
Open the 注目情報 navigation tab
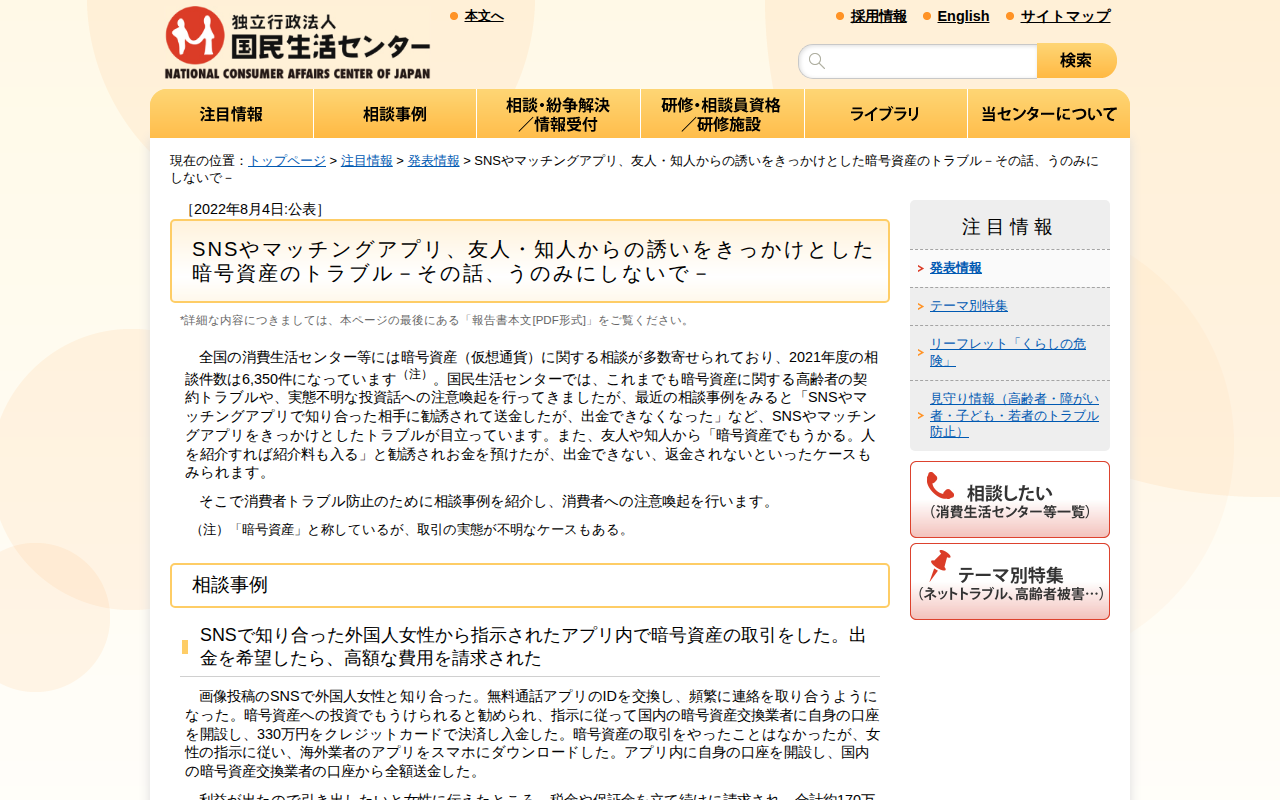click(231, 114)
